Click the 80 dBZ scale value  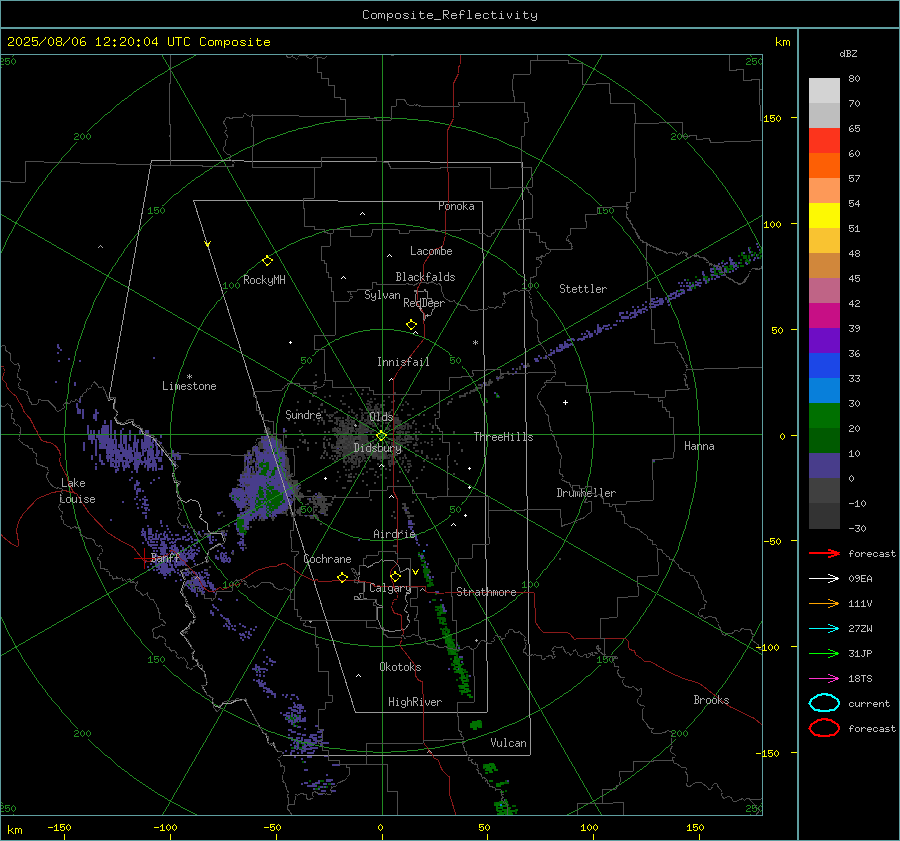pos(854,79)
